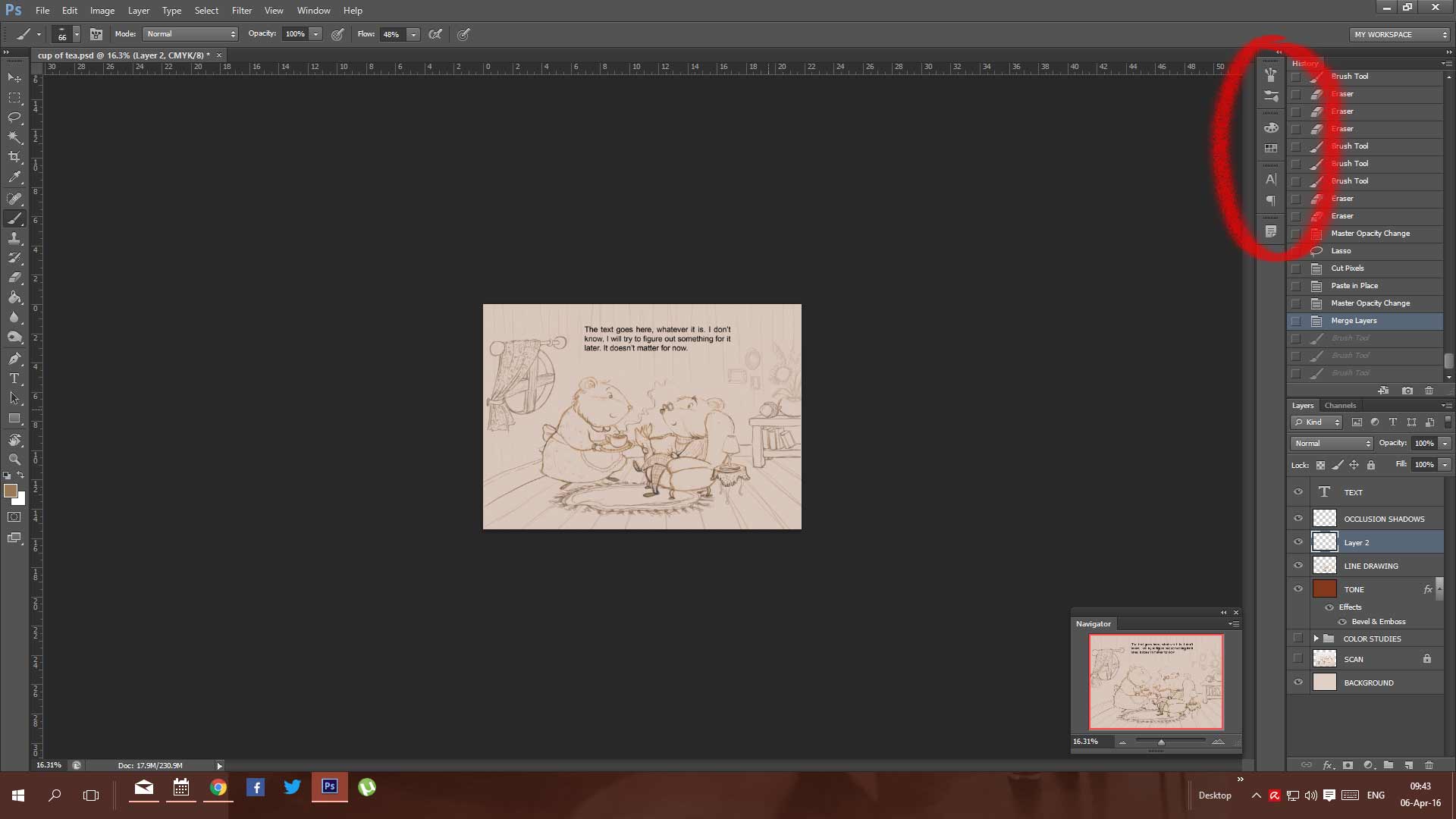Hide the OCCLUSION SHADOWS layer

coord(1298,519)
